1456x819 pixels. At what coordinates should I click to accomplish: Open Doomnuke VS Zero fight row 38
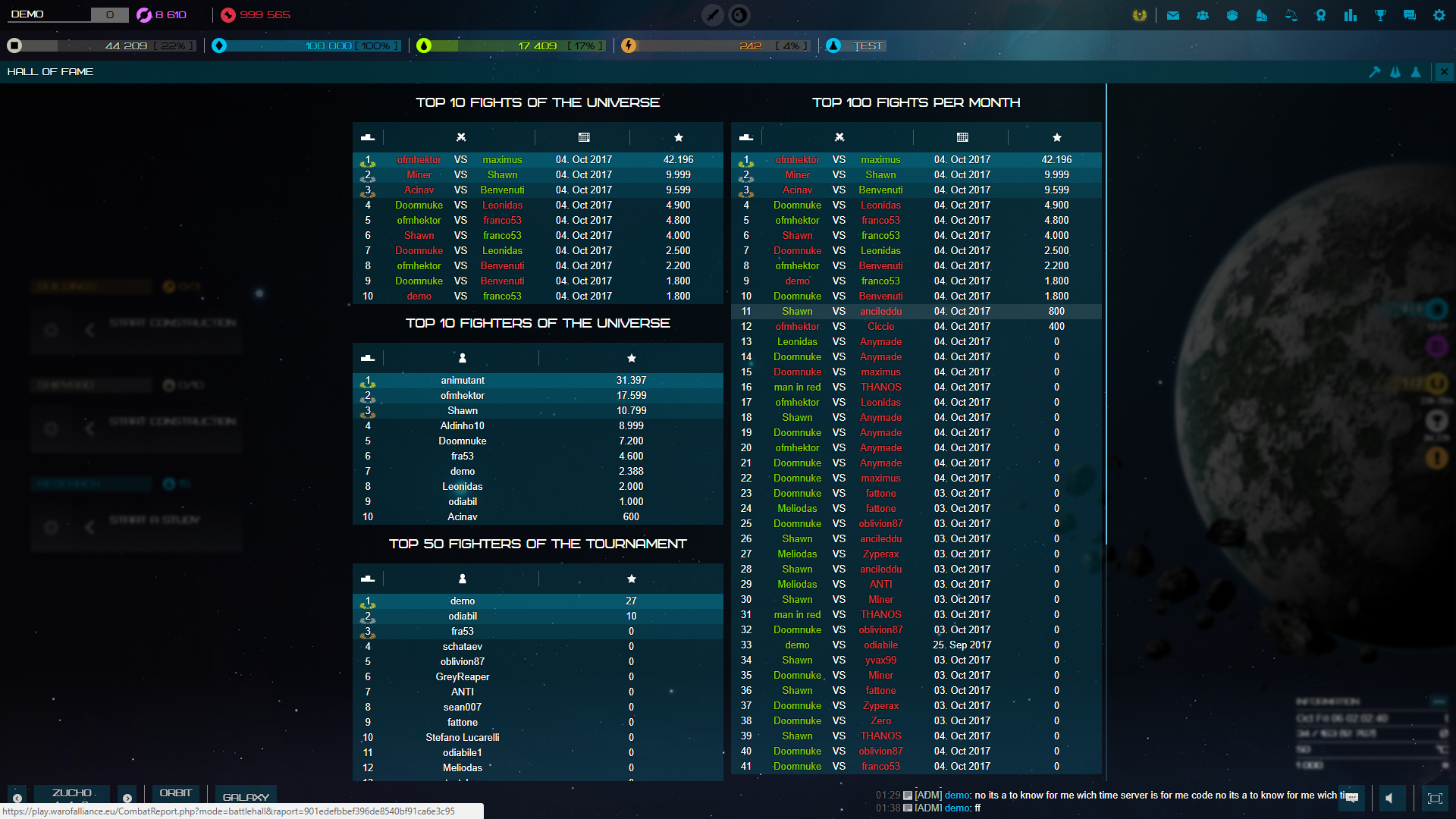[x=916, y=721]
